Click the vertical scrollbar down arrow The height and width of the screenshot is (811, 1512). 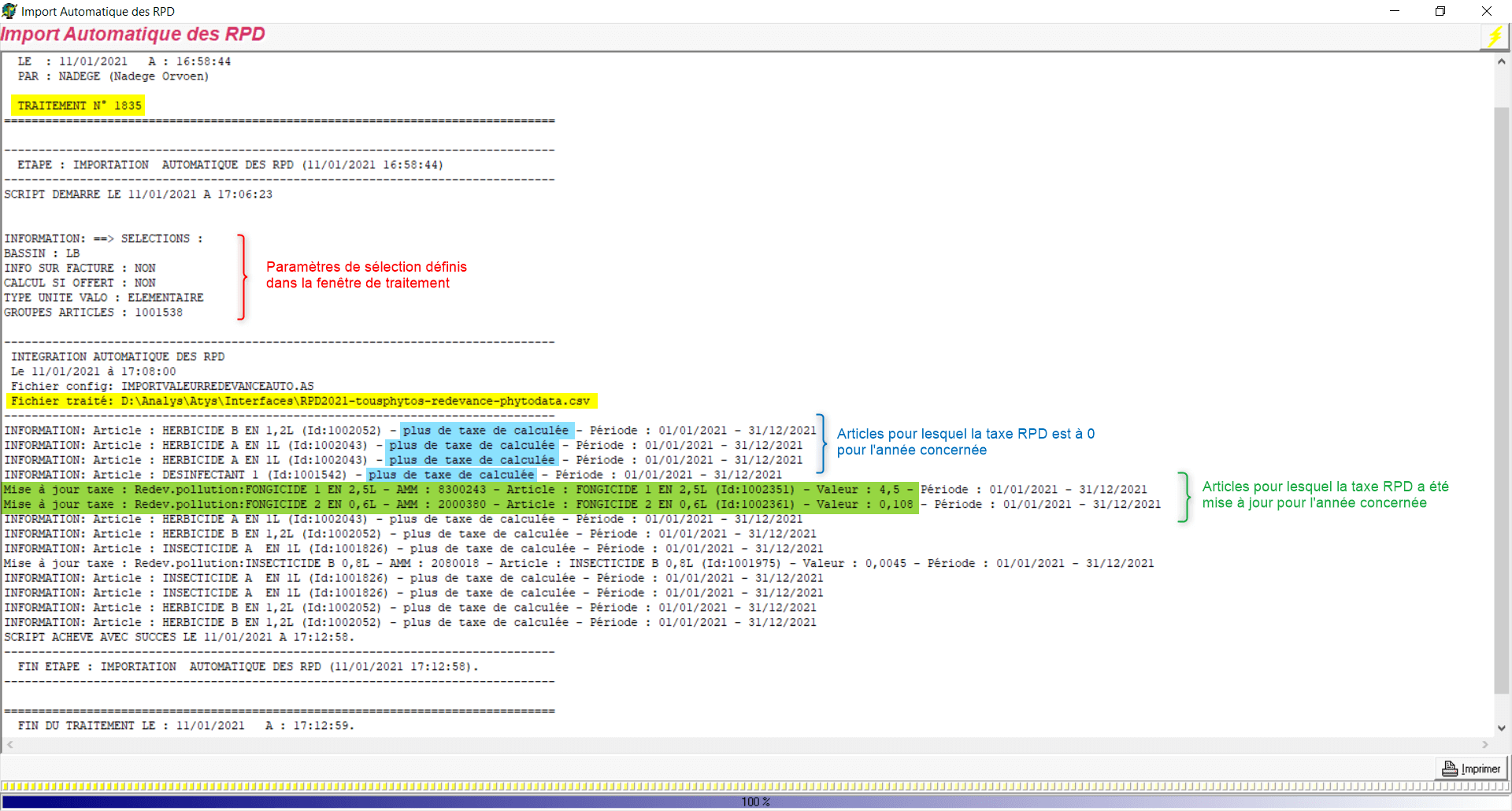coord(1502,728)
